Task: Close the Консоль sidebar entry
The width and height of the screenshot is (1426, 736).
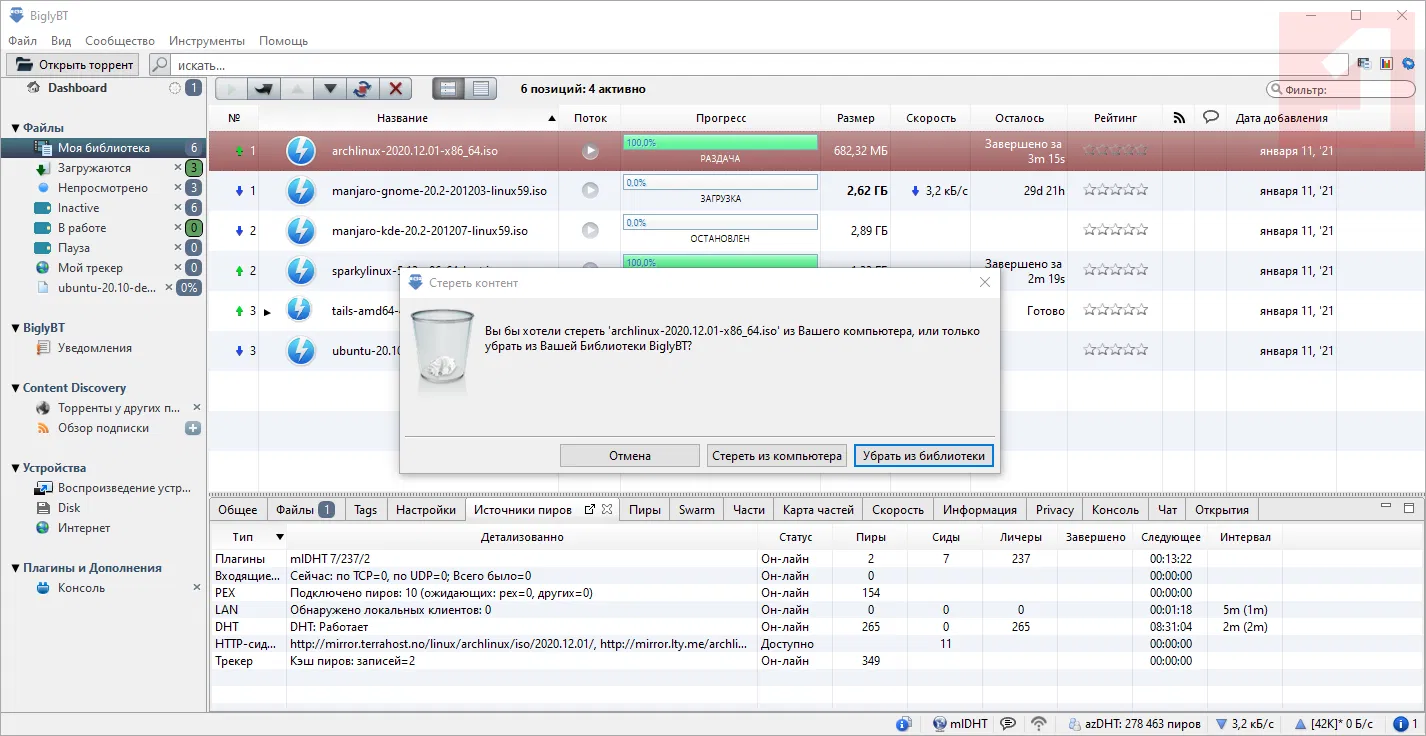Action: pyautogui.click(x=197, y=588)
